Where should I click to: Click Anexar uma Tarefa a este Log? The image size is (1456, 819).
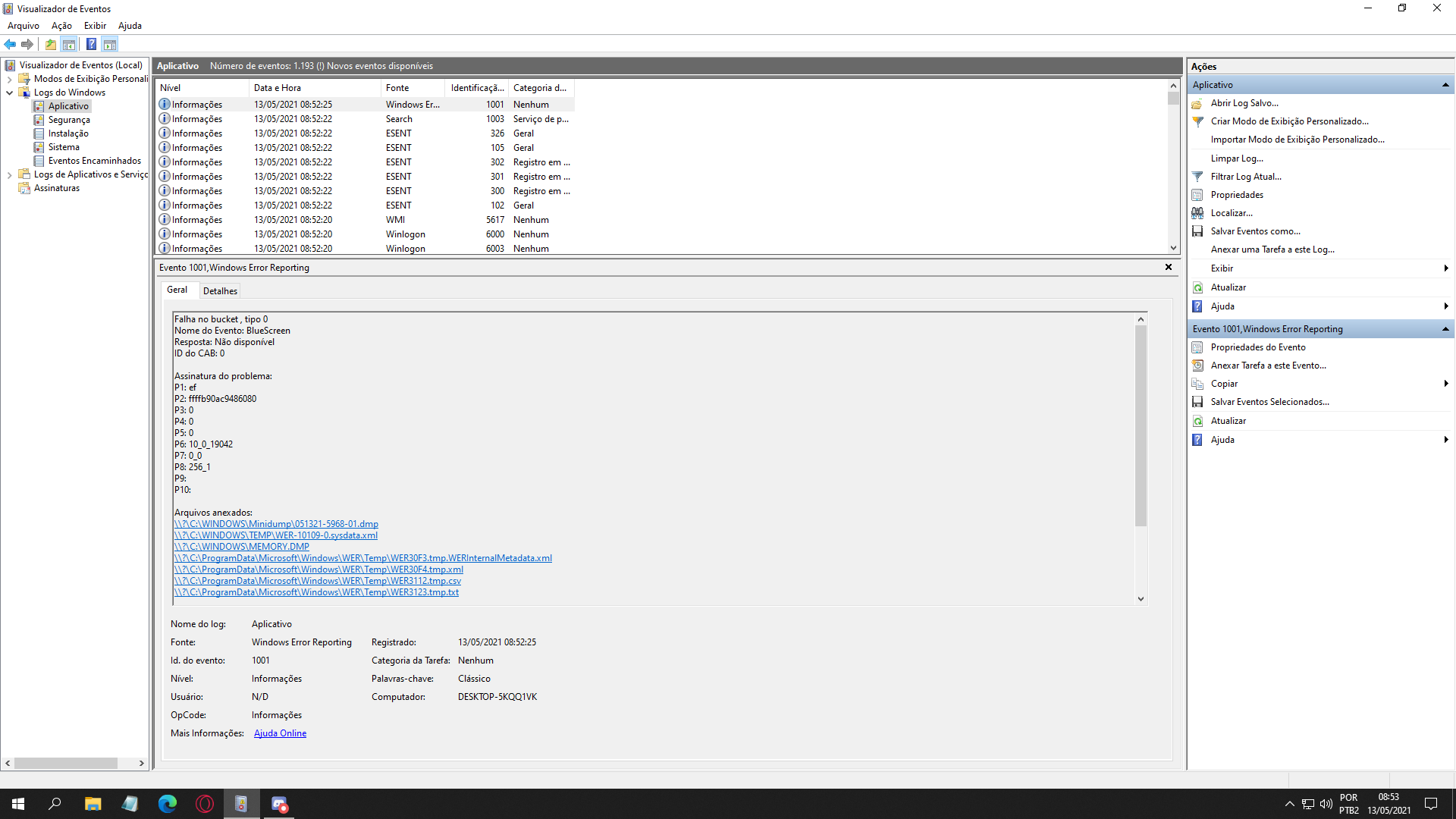[1272, 249]
